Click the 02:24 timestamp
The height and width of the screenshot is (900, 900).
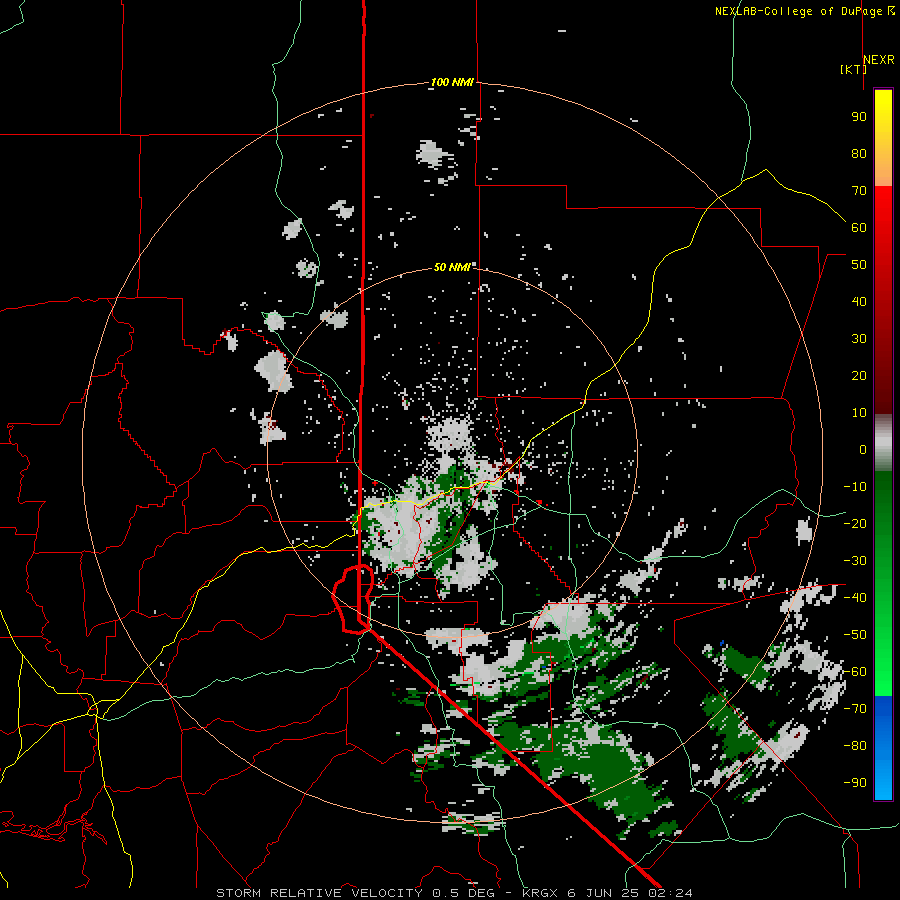(670, 893)
